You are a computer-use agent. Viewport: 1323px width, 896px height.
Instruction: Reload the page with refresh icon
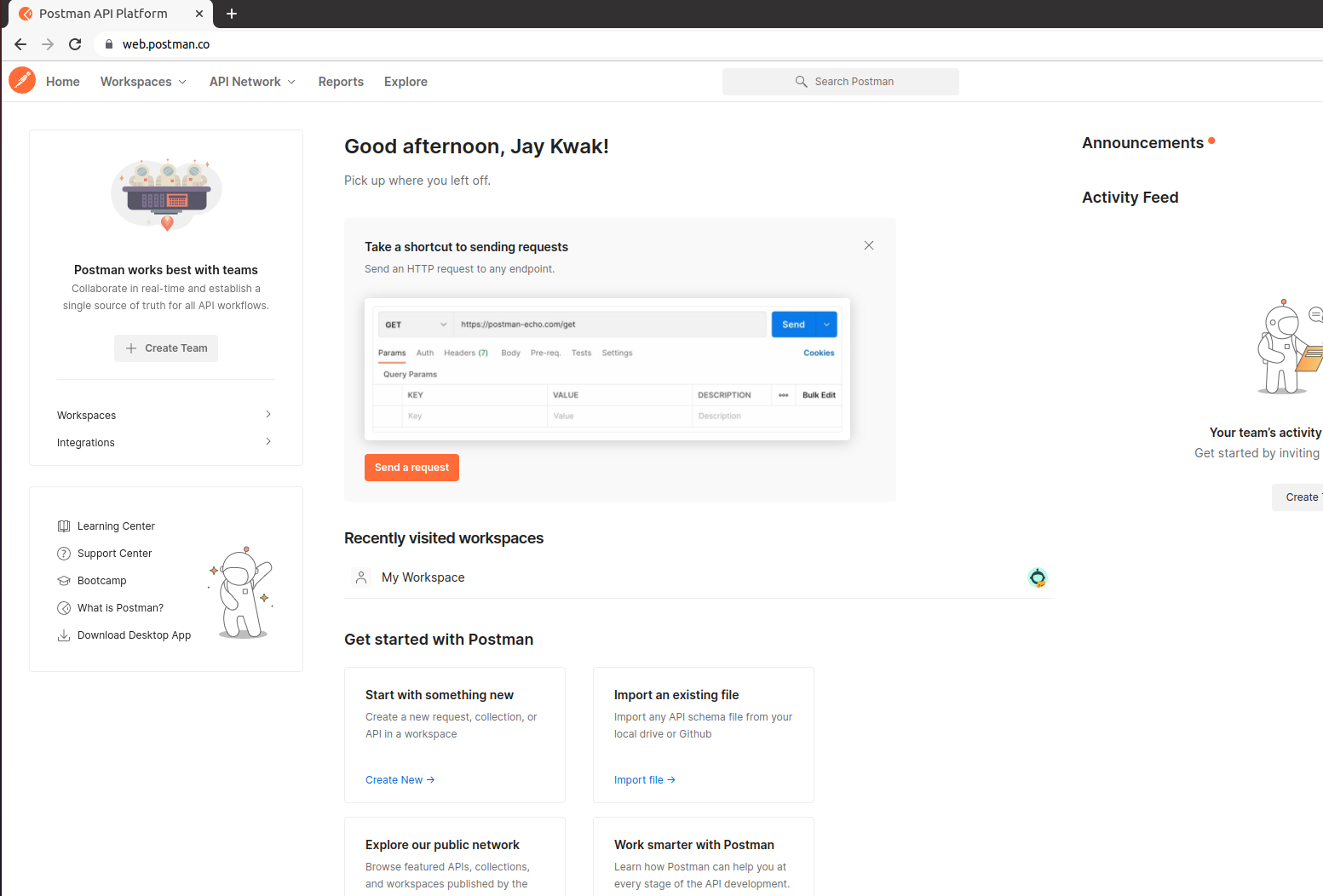tap(75, 44)
